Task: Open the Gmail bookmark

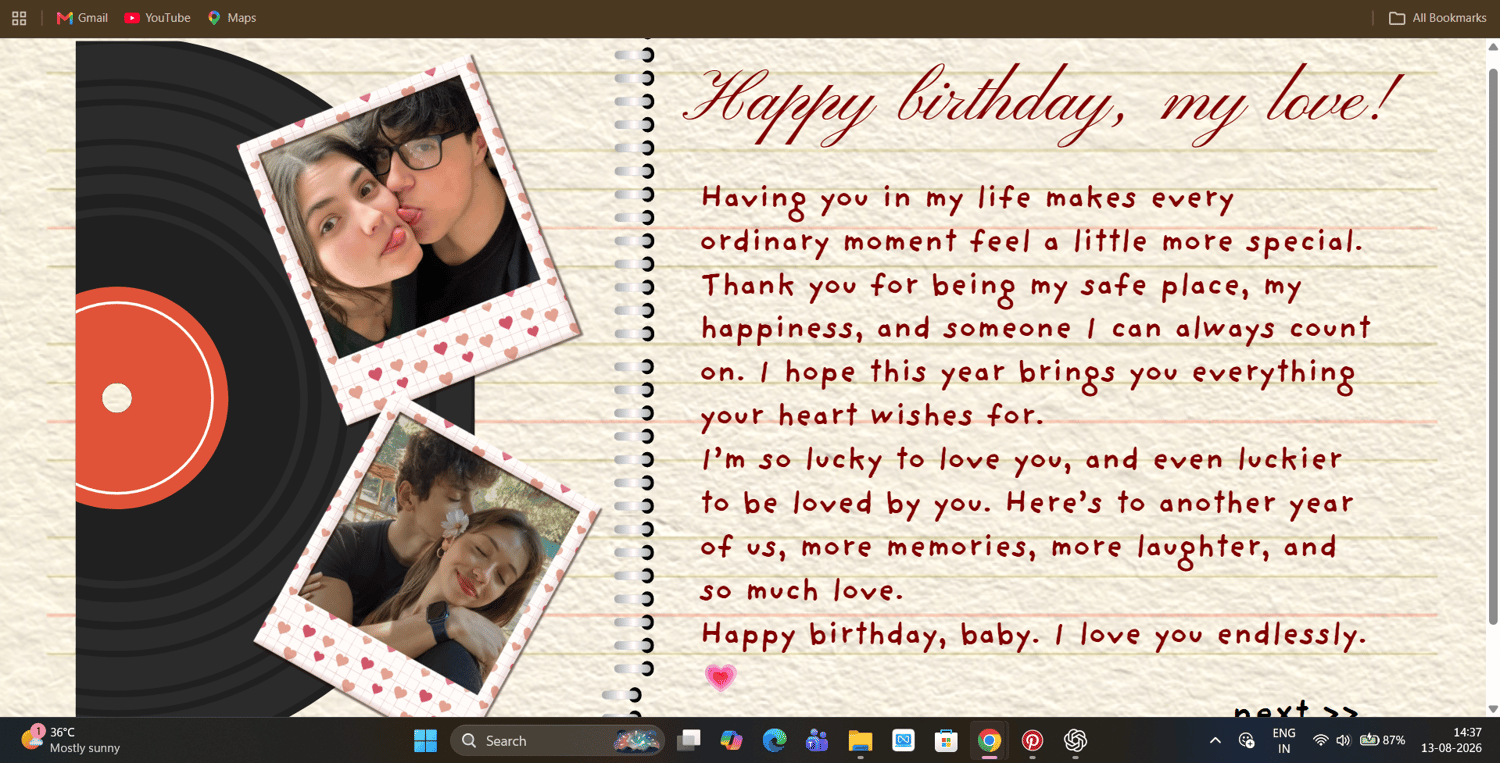Action: (x=82, y=18)
